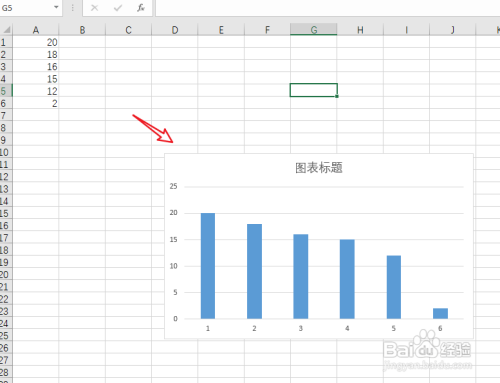This screenshot has height=383, width=500.
Task: Open the Insert Function fx icon
Action: click(141, 8)
